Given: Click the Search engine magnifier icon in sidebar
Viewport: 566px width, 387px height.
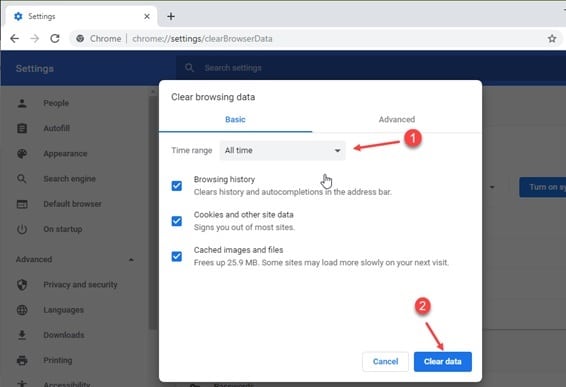Looking at the screenshot, I should [x=22, y=179].
